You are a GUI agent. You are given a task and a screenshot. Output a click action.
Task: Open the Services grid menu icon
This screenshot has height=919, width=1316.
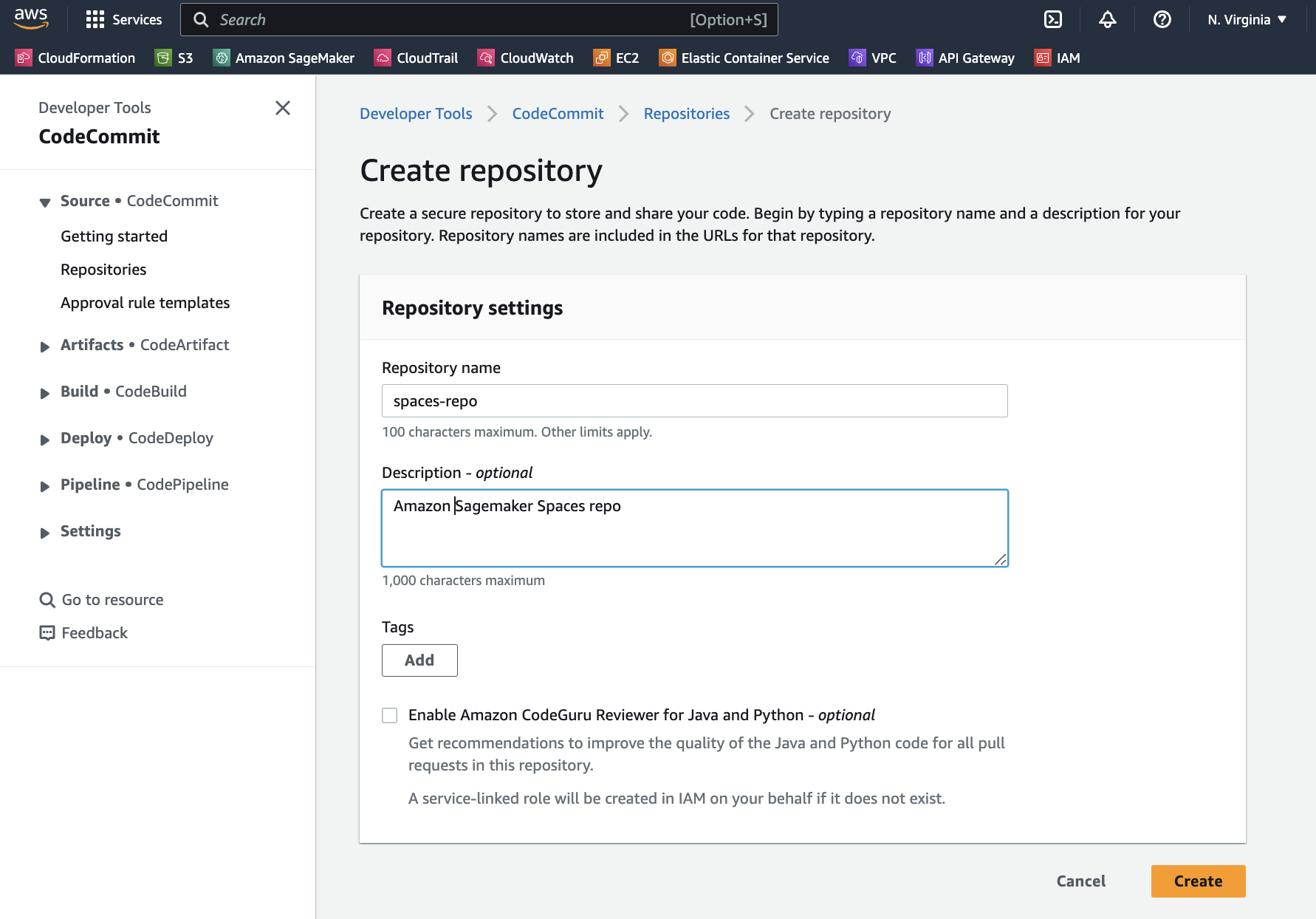pyautogui.click(x=95, y=20)
